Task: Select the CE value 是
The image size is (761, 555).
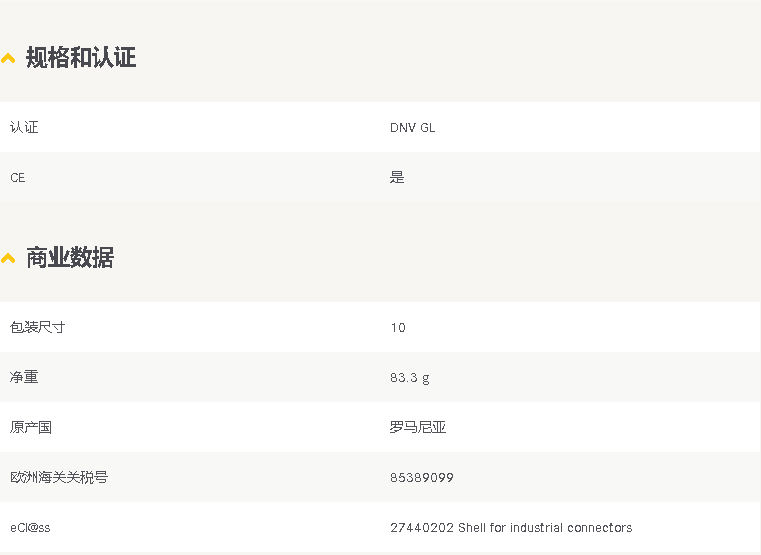Action: tap(397, 178)
